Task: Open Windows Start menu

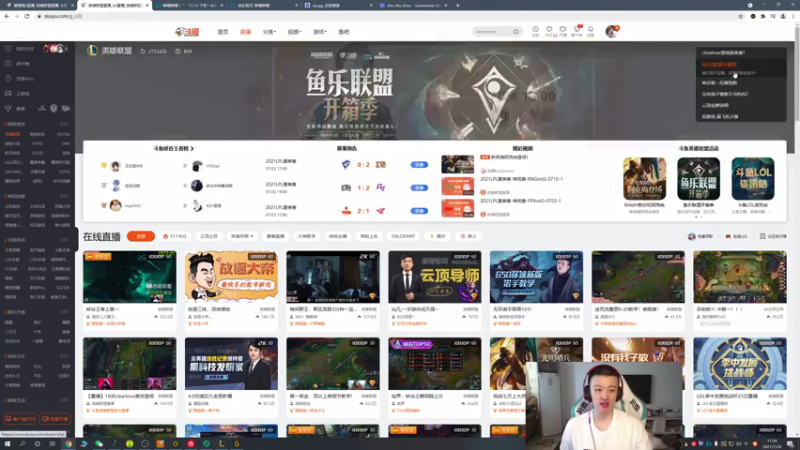Action: coord(7,444)
